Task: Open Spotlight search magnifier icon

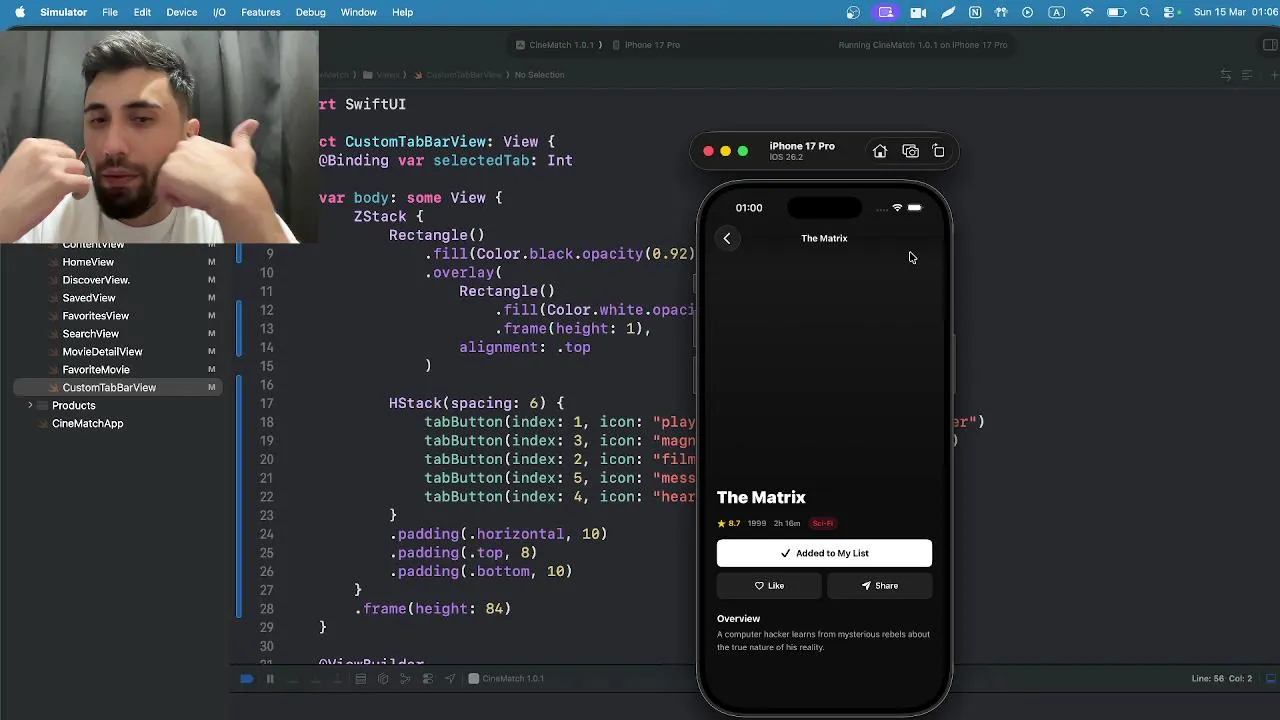Action: (x=1144, y=12)
